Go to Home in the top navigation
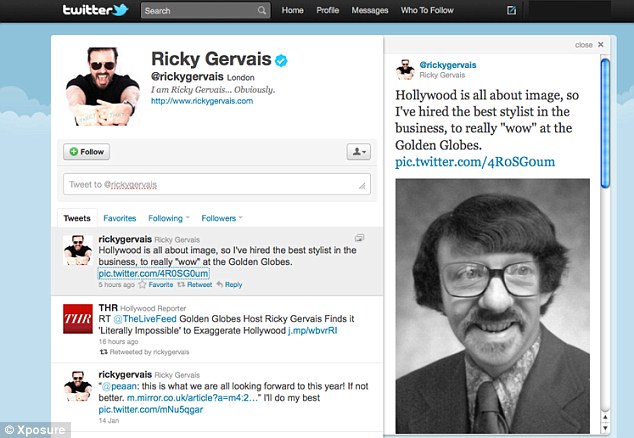634x438 pixels. coord(292,10)
